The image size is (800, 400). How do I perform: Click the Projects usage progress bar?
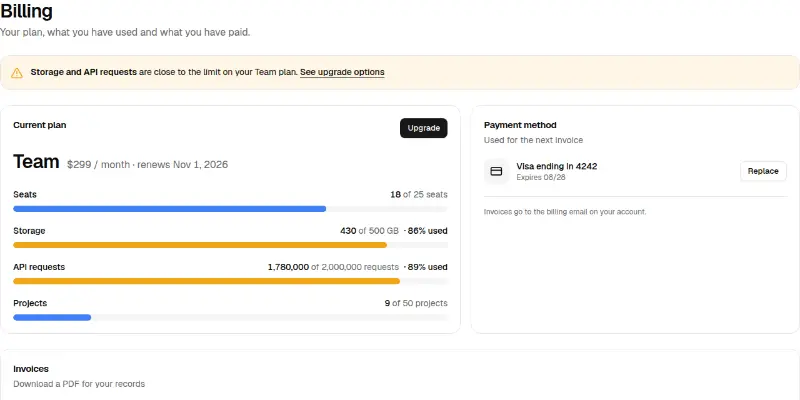[230, 317]
